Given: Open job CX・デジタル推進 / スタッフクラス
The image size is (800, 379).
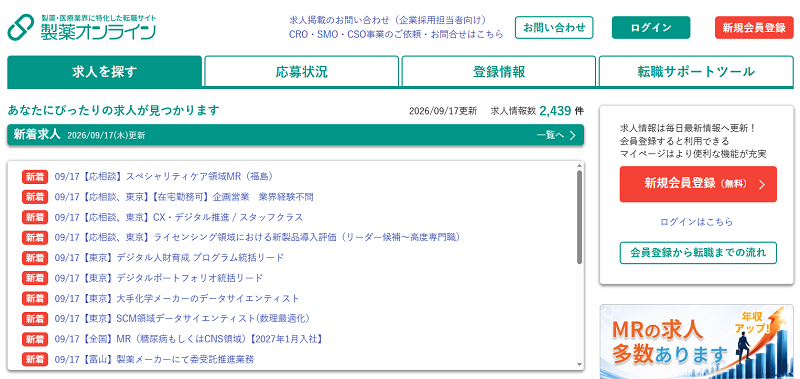Looking at the screenshot, I should click(x=179, y=217).
